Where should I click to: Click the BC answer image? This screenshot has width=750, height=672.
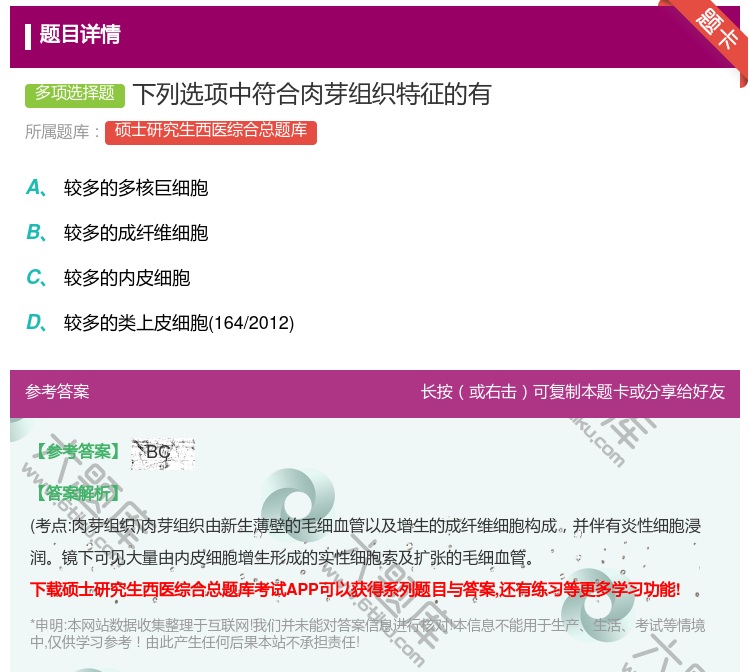pyautogui.click(x=163, y=453)
